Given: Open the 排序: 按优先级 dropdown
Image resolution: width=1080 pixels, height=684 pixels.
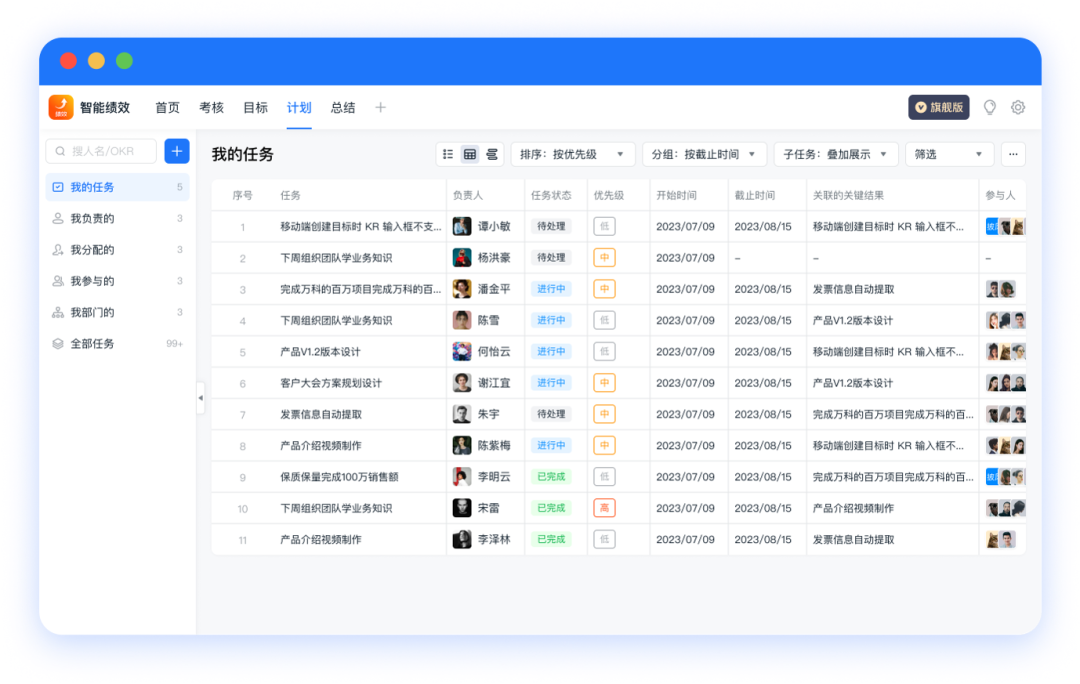Looking at the screenshot, I should coord(572,154).
